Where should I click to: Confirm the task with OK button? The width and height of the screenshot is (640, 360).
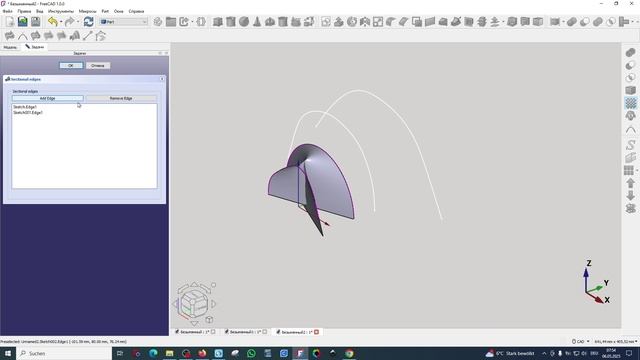(x=71, y=65)
